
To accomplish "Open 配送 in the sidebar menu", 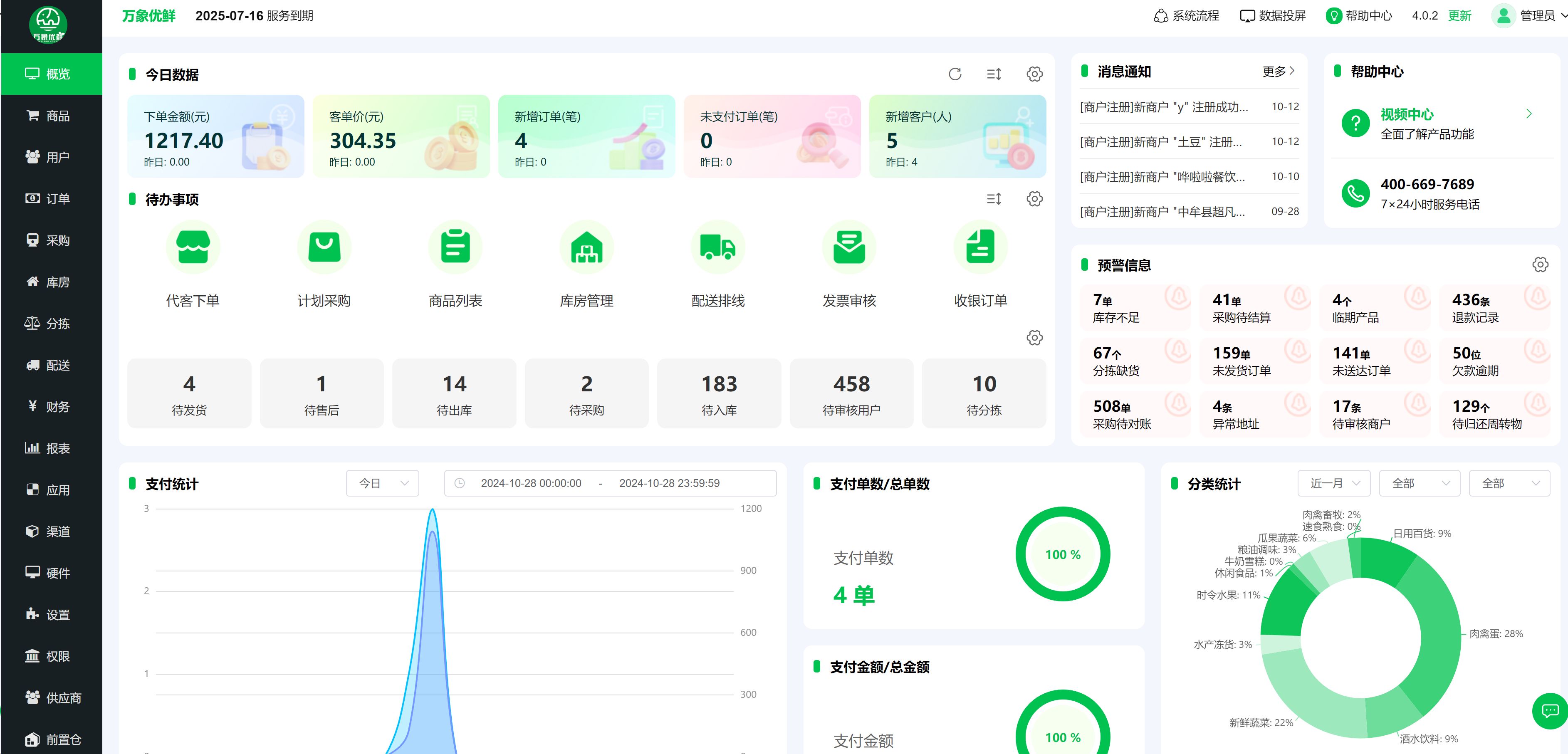I will [x=51, y=365].
